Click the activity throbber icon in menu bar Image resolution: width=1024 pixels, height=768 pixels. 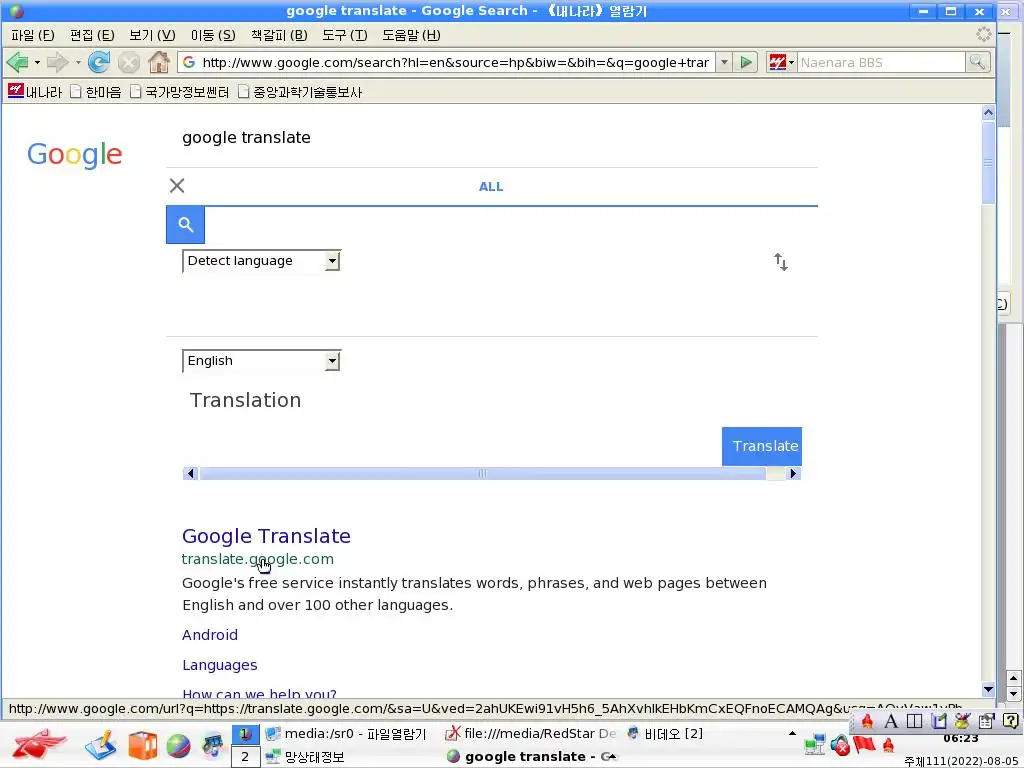pyautogui.click(x=984, y=35)
